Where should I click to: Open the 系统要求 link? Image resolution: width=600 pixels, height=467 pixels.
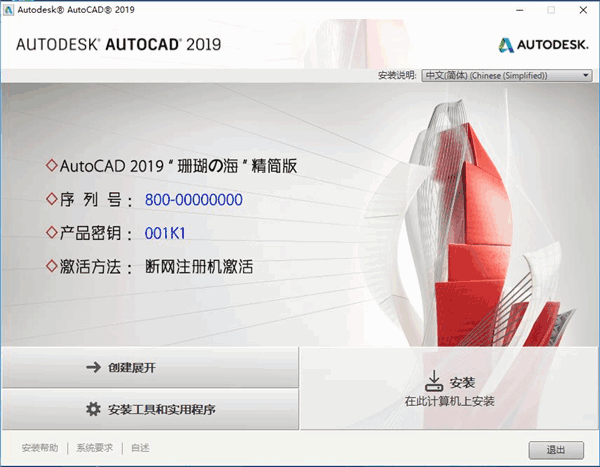pos(97,448)
